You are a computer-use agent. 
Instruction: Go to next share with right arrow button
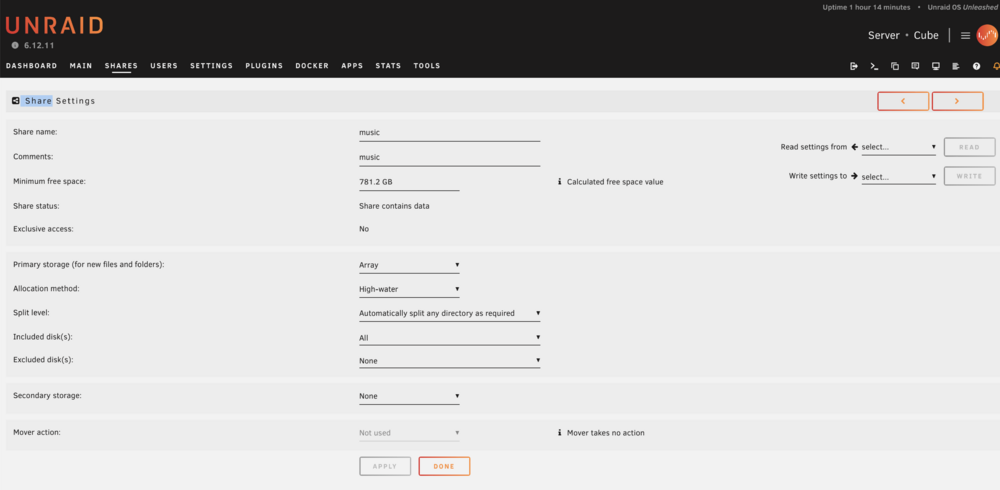957,101
